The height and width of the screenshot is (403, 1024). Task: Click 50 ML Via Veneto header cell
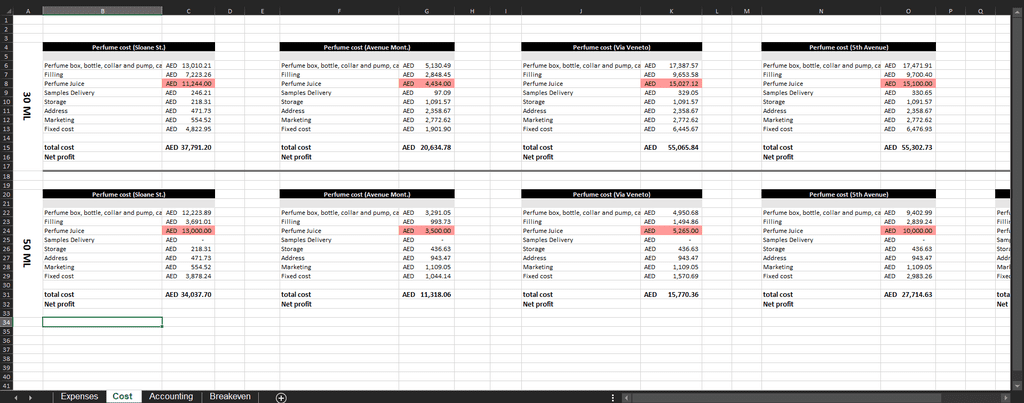[611, 194]
